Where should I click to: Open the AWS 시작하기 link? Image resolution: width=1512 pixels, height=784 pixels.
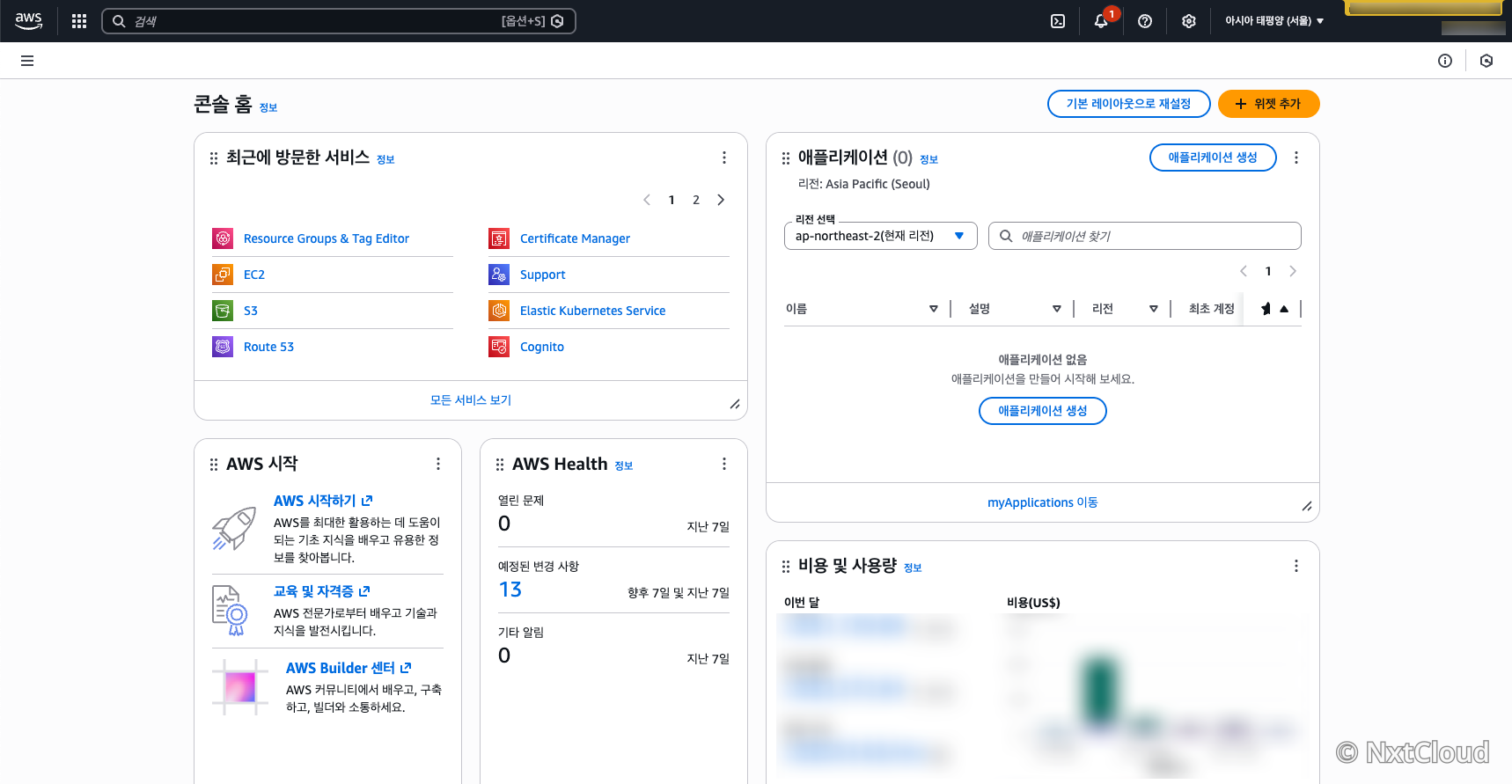[x=323, y=501]
